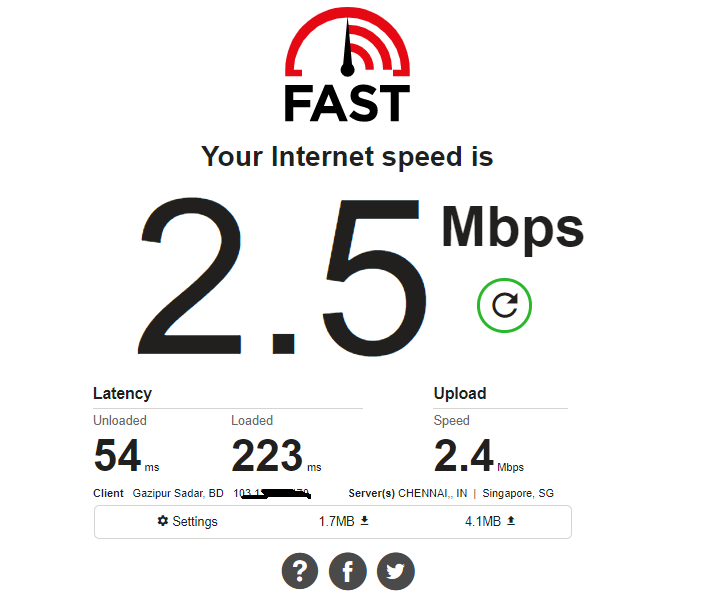Click the upload arrow icon beside 4.1MB
The height and width of the screenshot is (601, 713).
pyautogui.click(x=511, y=521)
